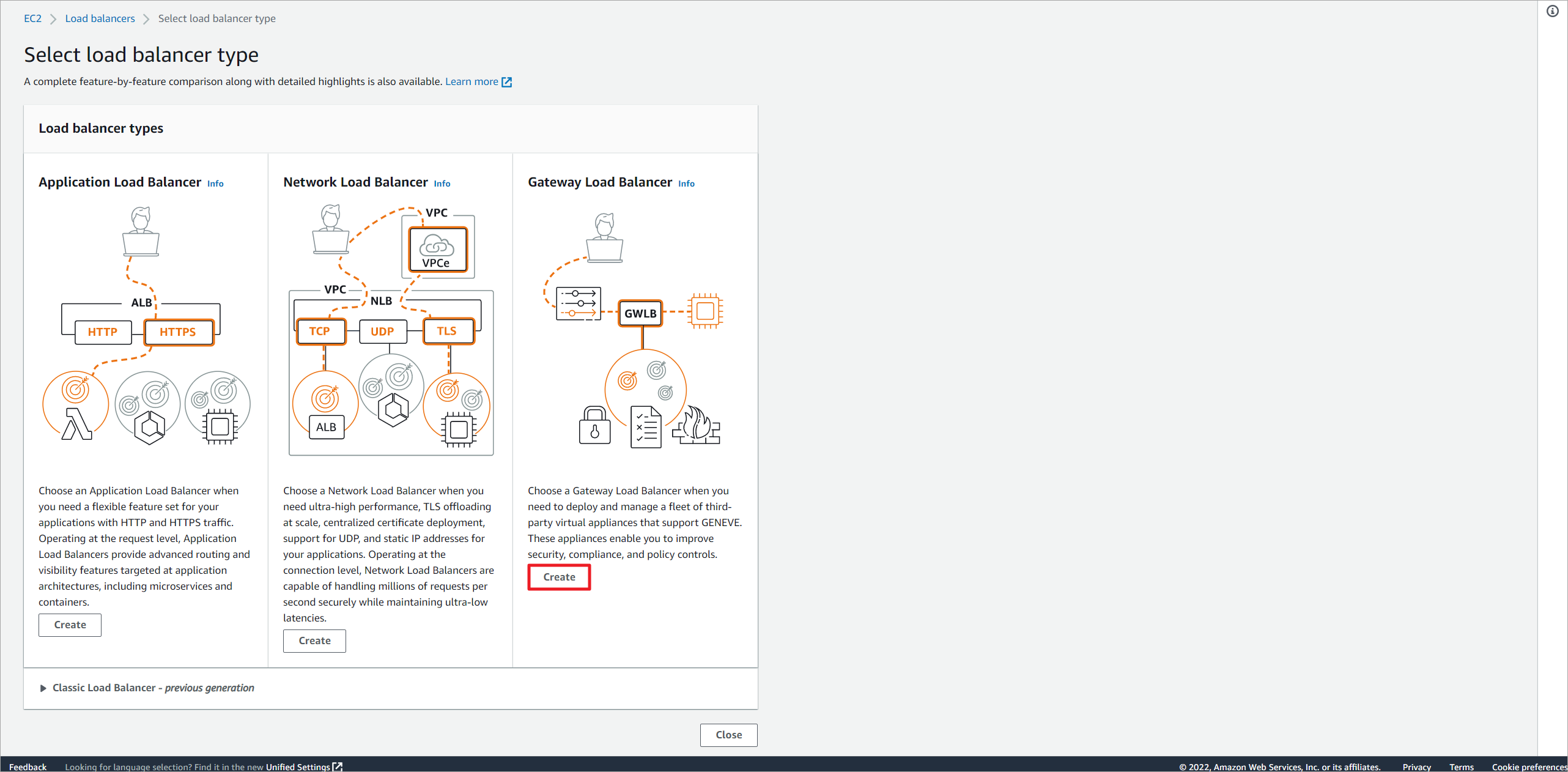Image resolution: width=1568 pixels, height=772 pixels.
Task: Click the TLS protocol icon under NLB
Action: coord(452,330)
